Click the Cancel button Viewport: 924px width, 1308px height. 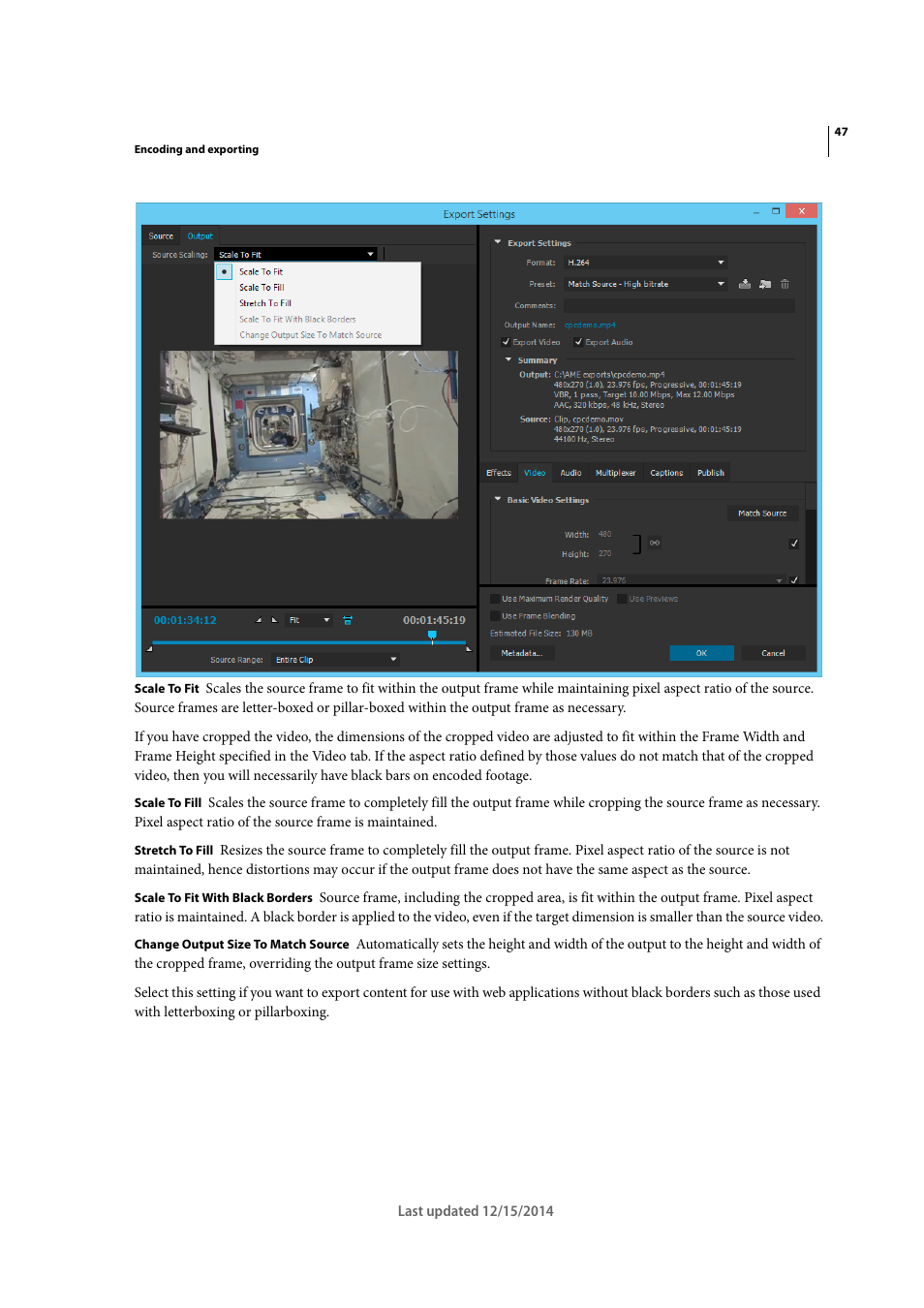[773, 653]
